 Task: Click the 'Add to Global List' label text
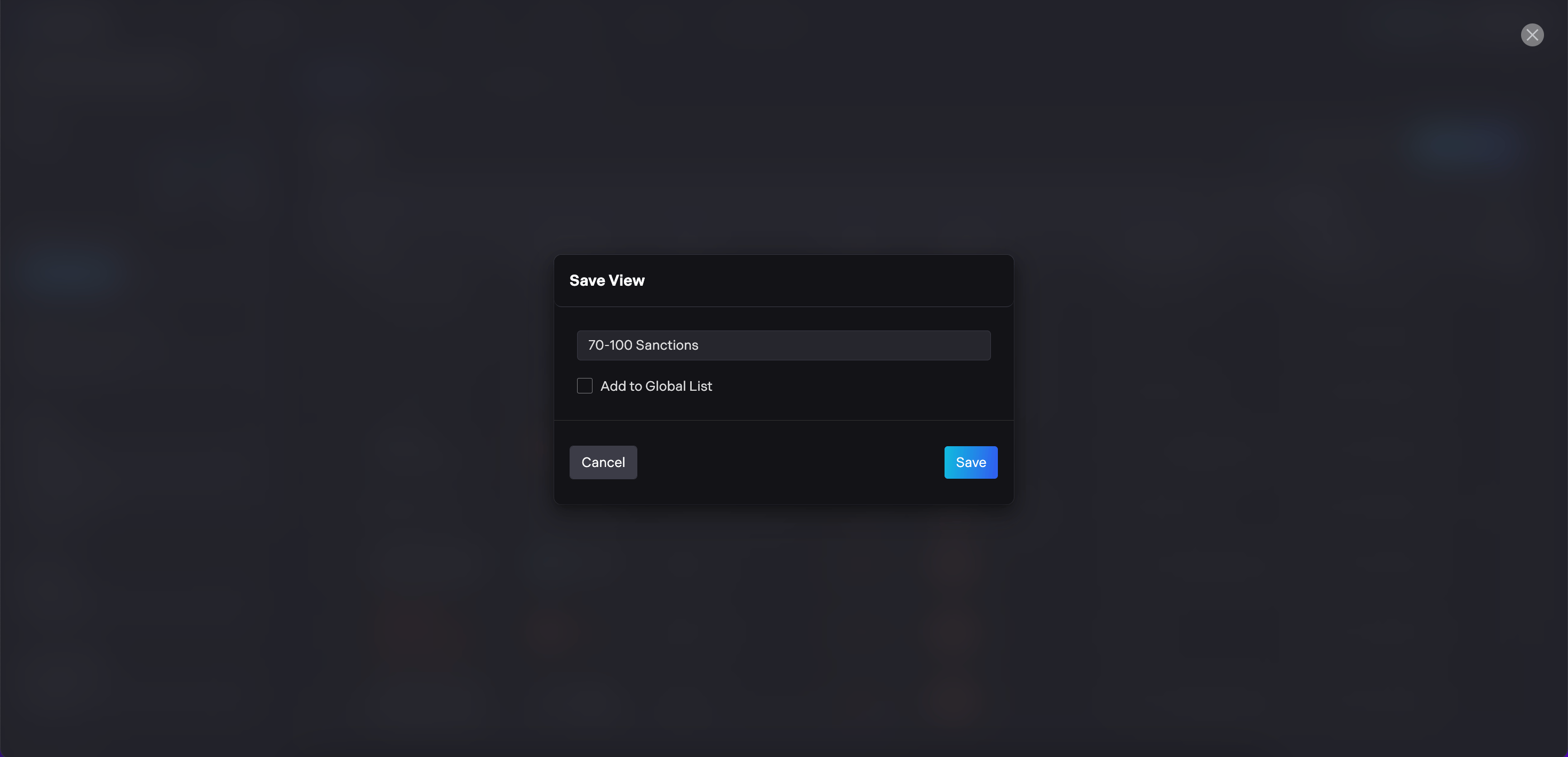(x=656, y=386)
